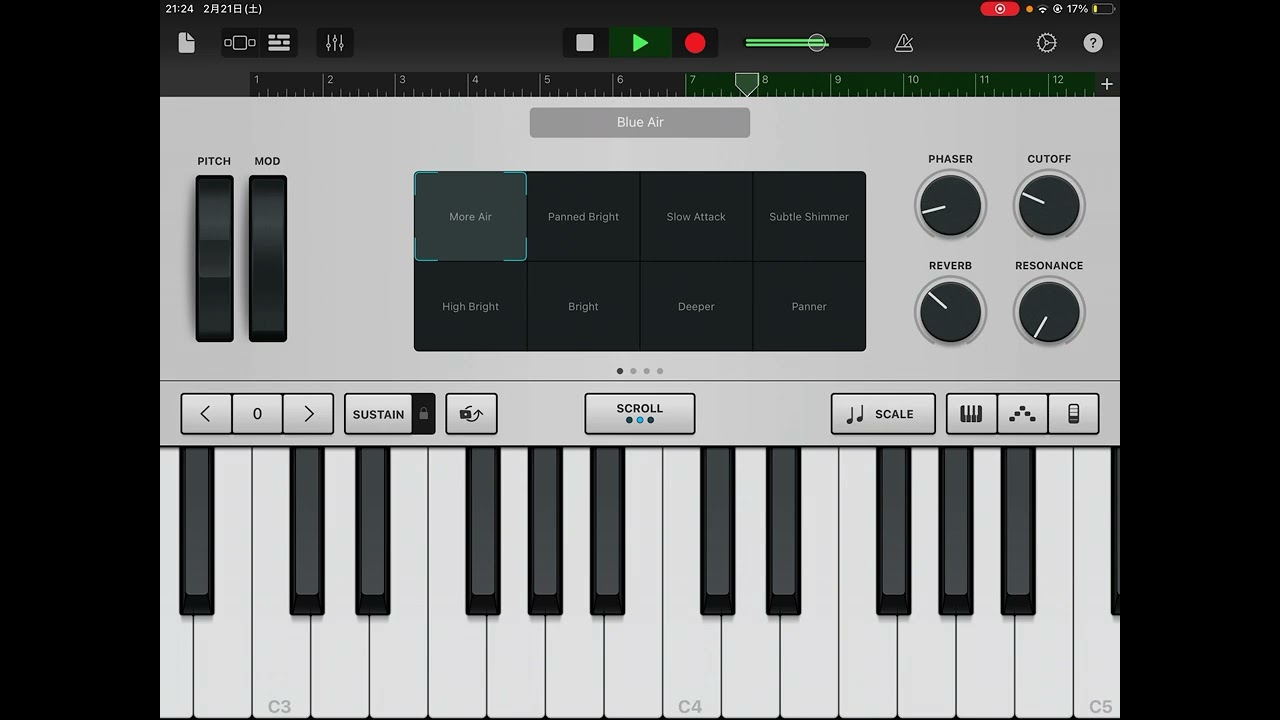This screenshot has height=720, width=1280.
Task: Open the arpeggiator settings
Action: pyautogui.click(x=471, y=414)
